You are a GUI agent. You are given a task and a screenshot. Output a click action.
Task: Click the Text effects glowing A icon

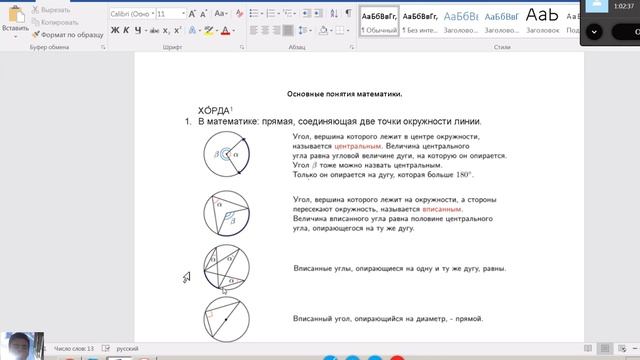pyautogui.click(x=192, y=30)
